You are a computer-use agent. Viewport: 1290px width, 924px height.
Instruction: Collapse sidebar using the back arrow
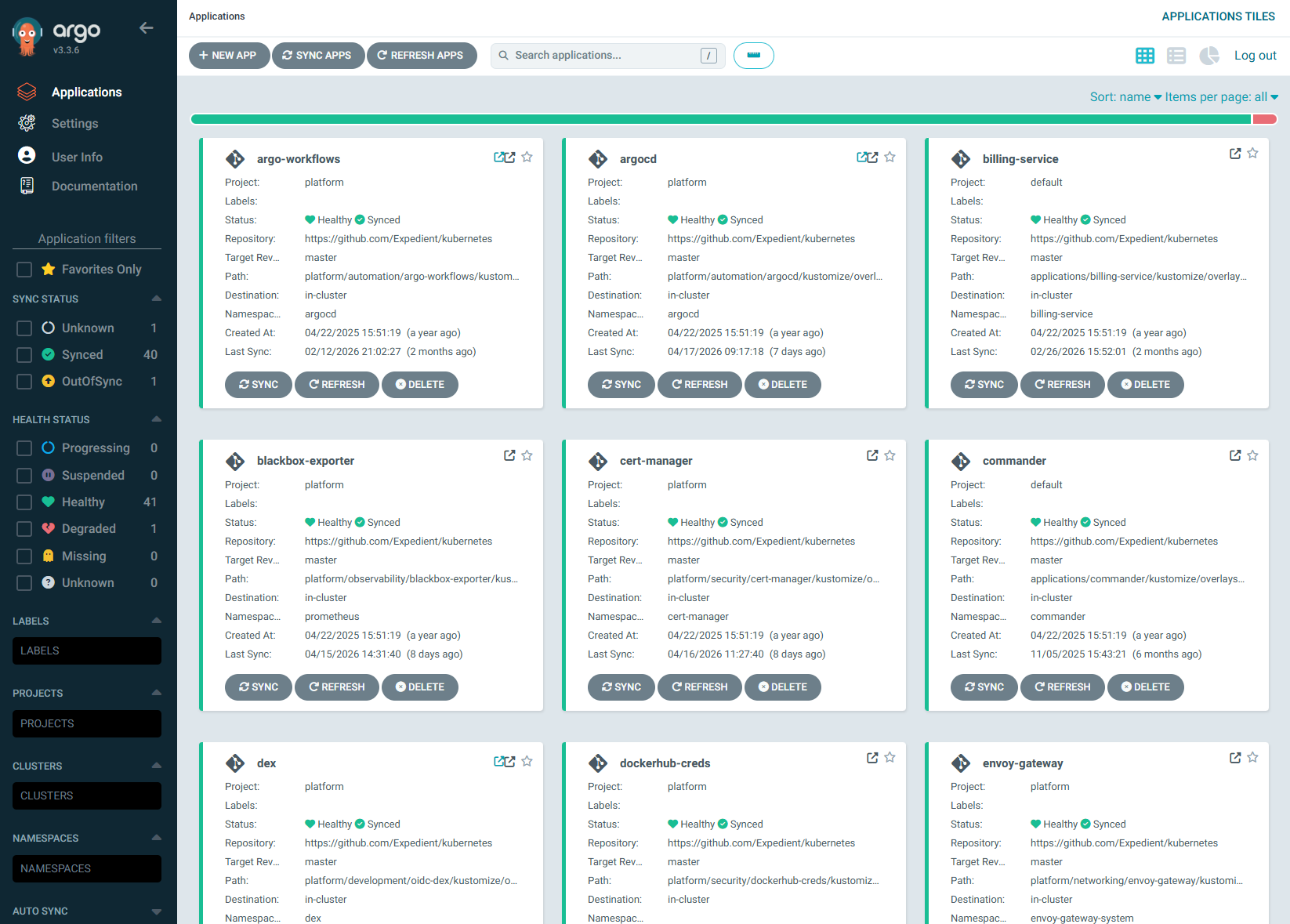coord(147,28)
